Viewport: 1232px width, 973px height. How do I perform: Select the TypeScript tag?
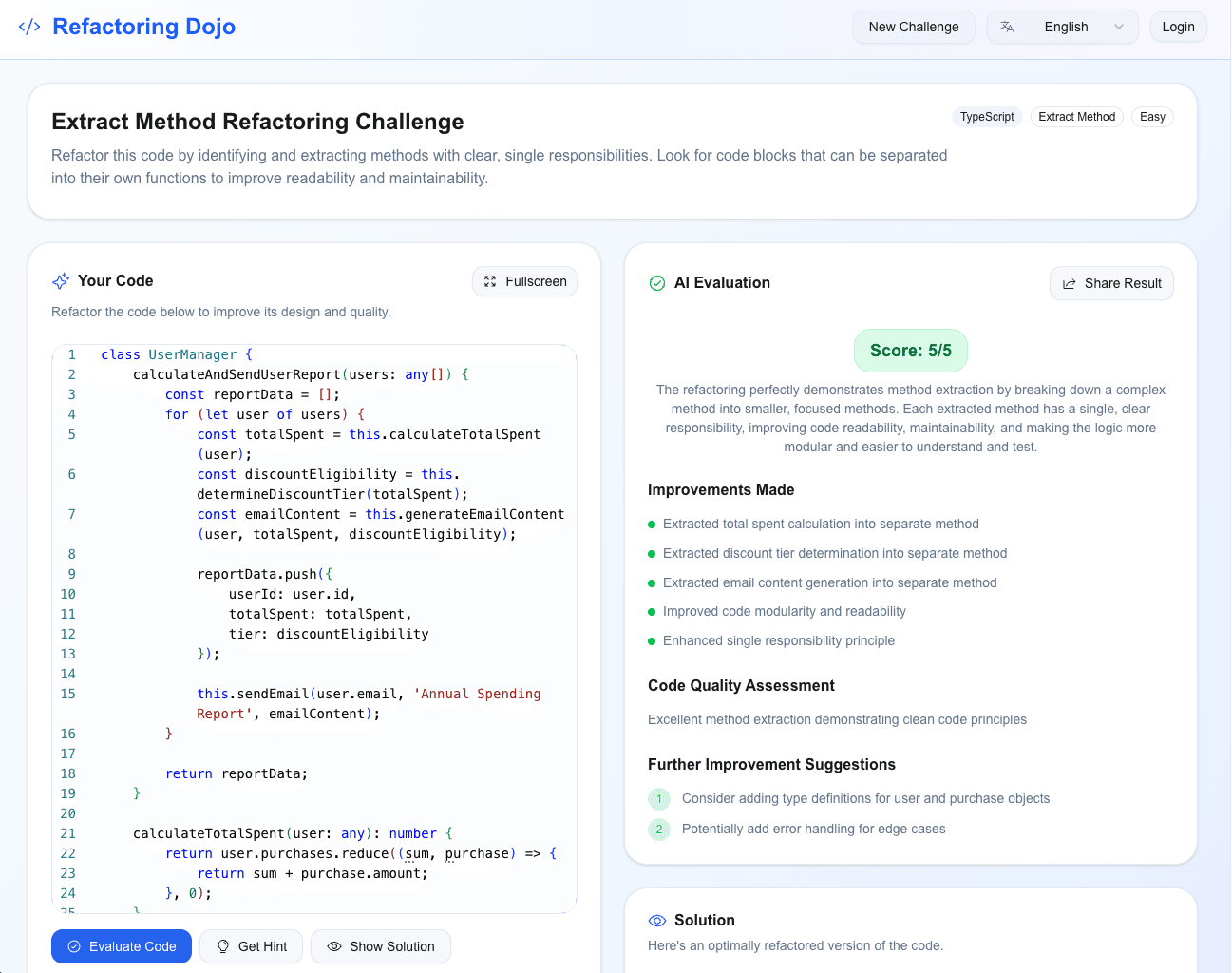(x=987, y=117)
